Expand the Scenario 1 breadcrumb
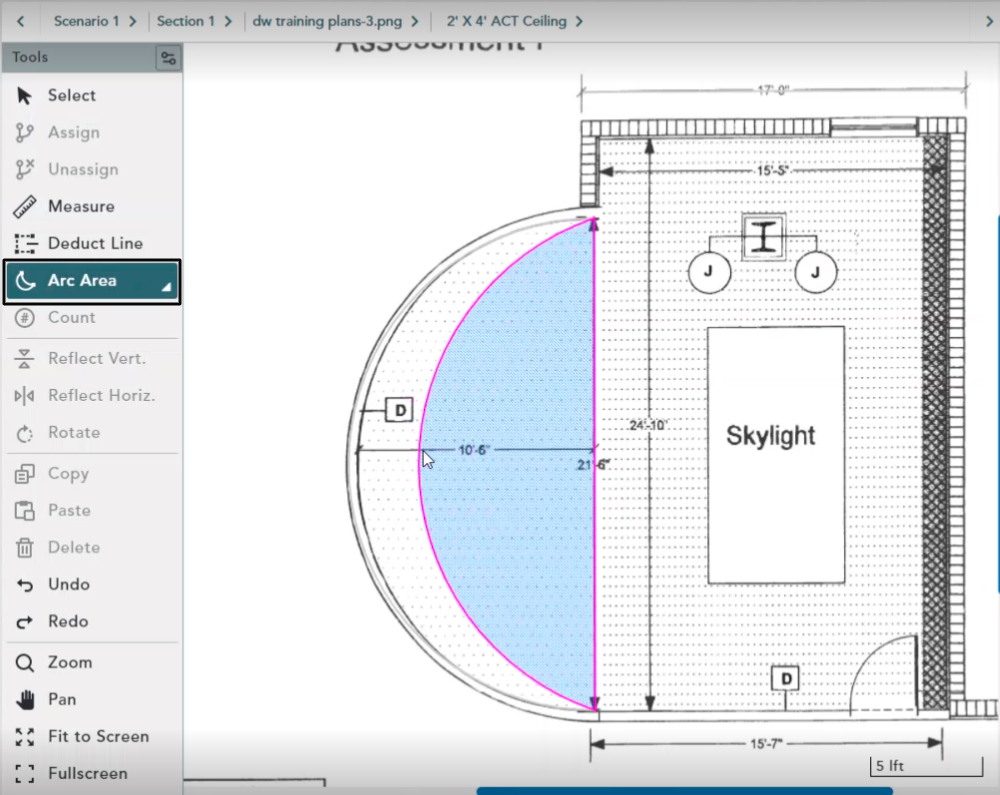The width and height of the screenshot is (1000, 795). (x=94, y=21)
